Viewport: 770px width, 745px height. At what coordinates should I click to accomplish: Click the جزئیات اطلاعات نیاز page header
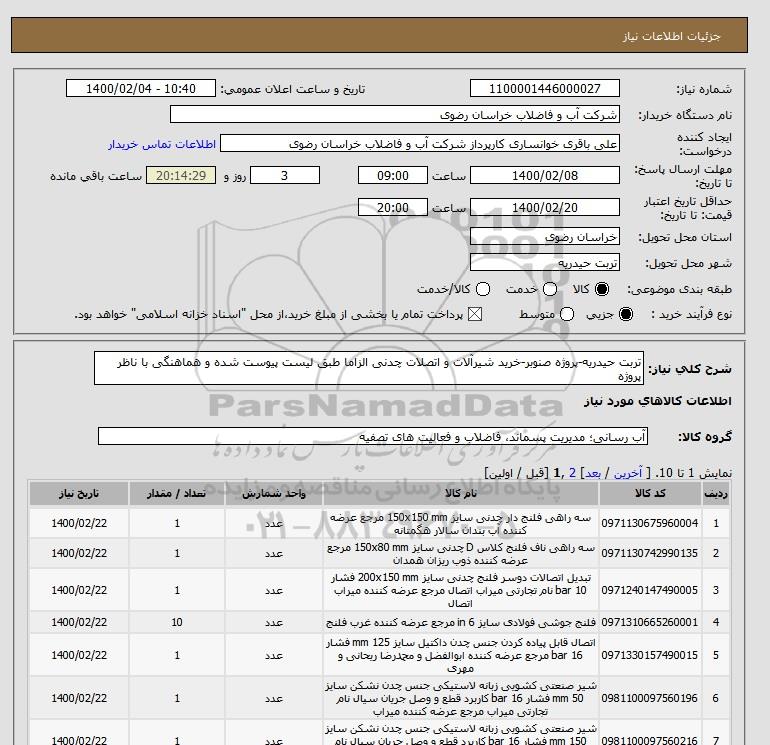click(x=671, y=36)
